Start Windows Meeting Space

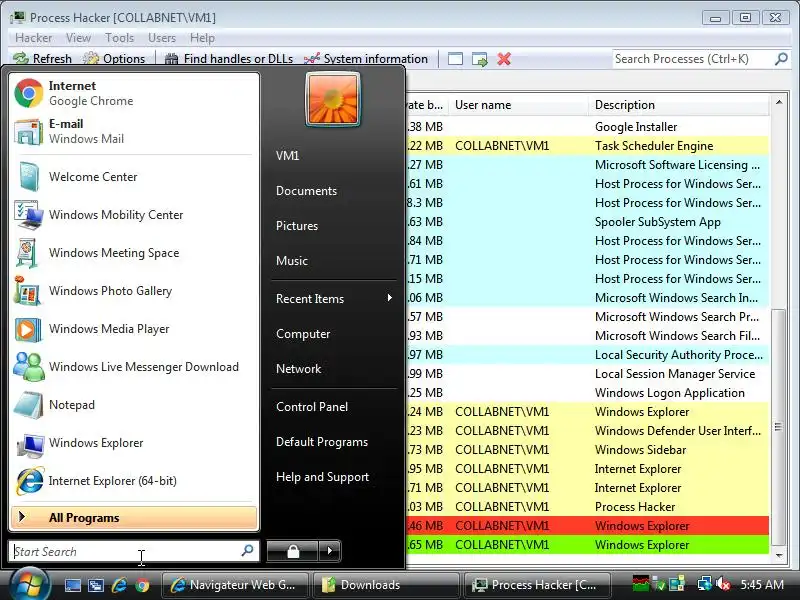pos(134,253)
